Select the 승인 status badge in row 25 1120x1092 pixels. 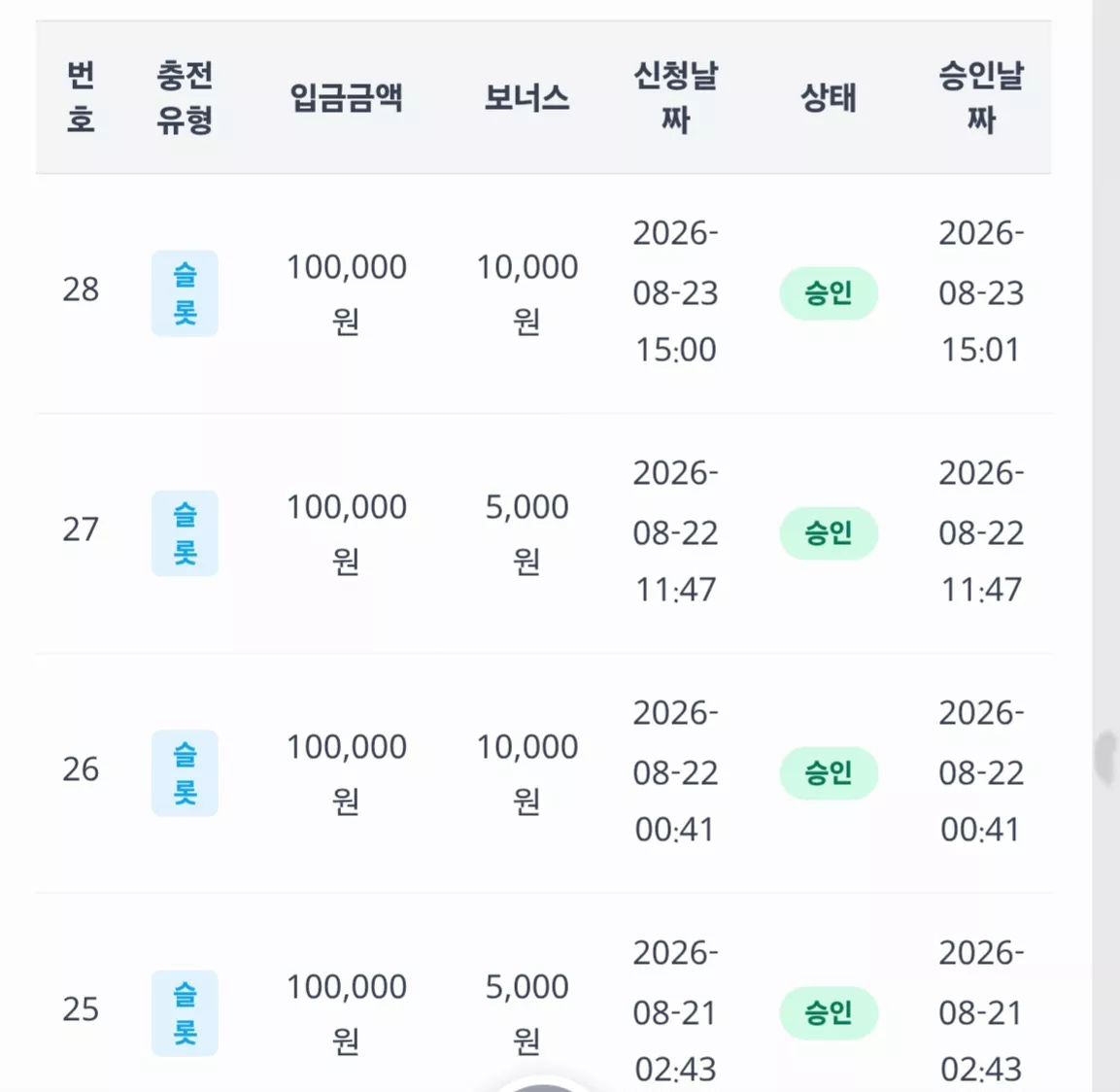tap(829, 1013)
